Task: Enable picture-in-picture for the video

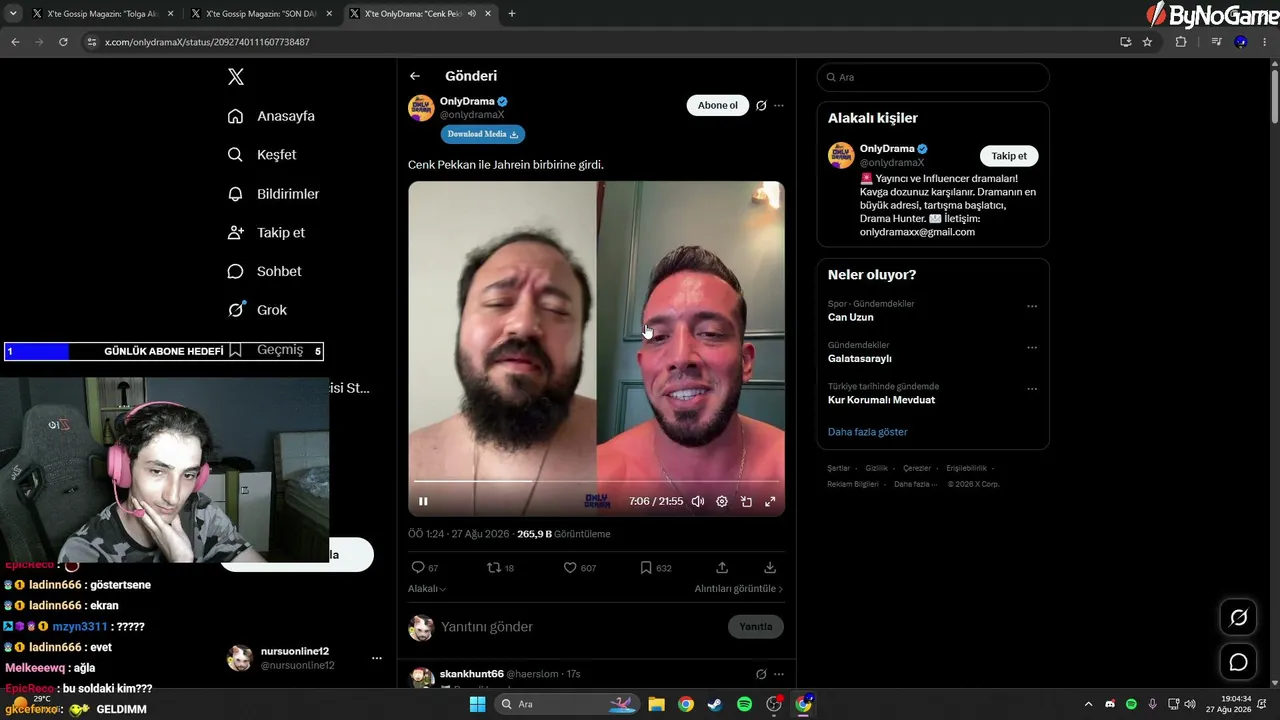Action: [x=746, y=501]
